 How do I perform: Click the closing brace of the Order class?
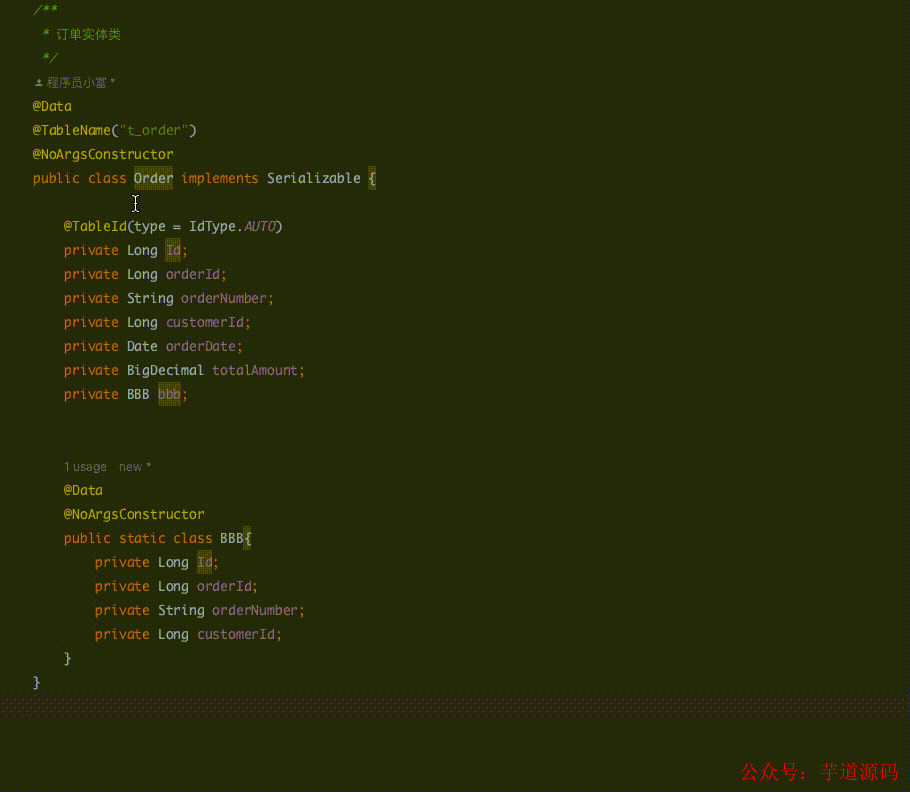click(36, 682)
